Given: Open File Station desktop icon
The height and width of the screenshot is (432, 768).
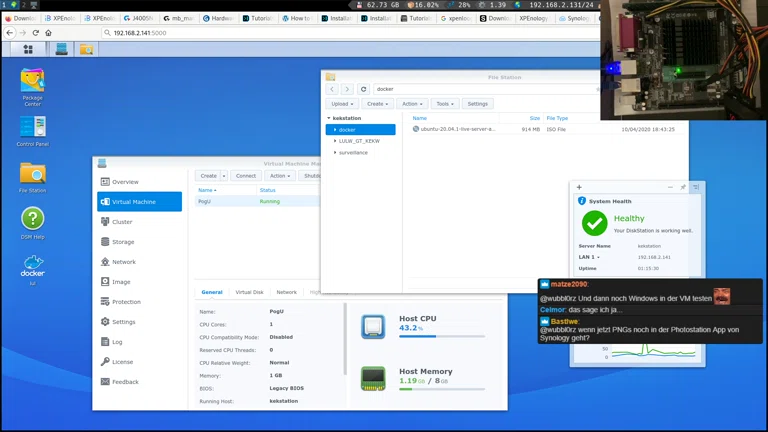Looking at the screenshot, I should (x=32, y=177).
